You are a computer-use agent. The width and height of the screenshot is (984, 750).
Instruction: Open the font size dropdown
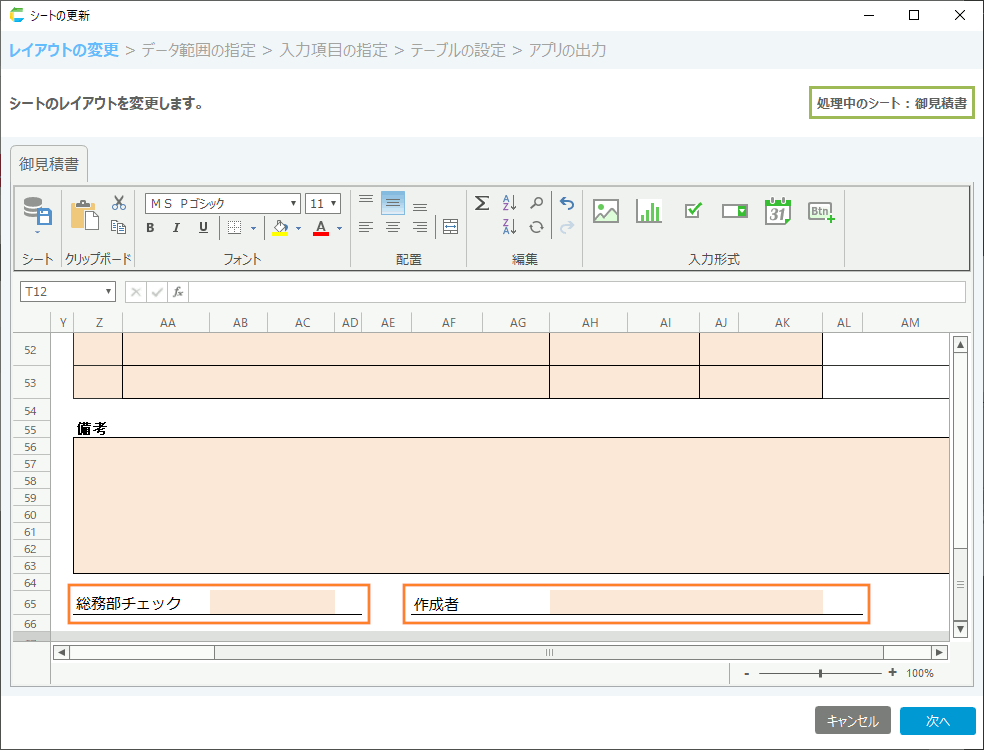click(323, 203)
